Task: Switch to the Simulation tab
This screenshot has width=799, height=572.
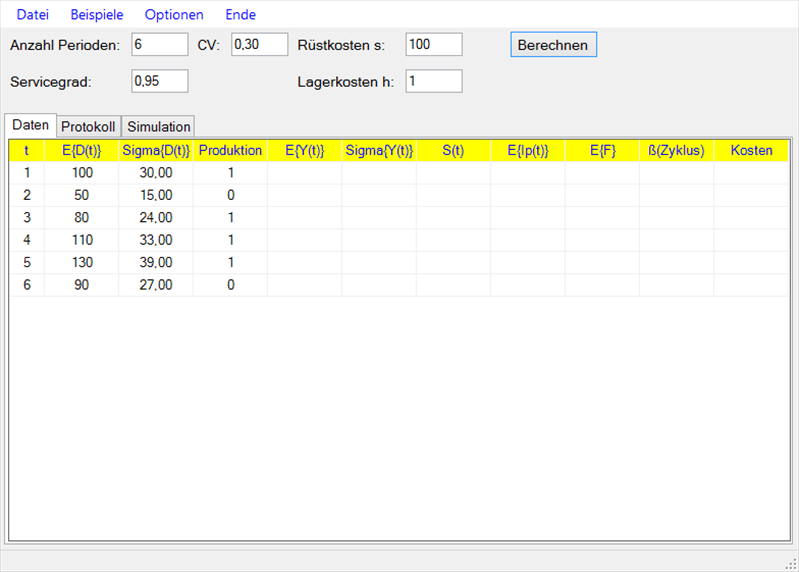Action: tap(158, 127)
